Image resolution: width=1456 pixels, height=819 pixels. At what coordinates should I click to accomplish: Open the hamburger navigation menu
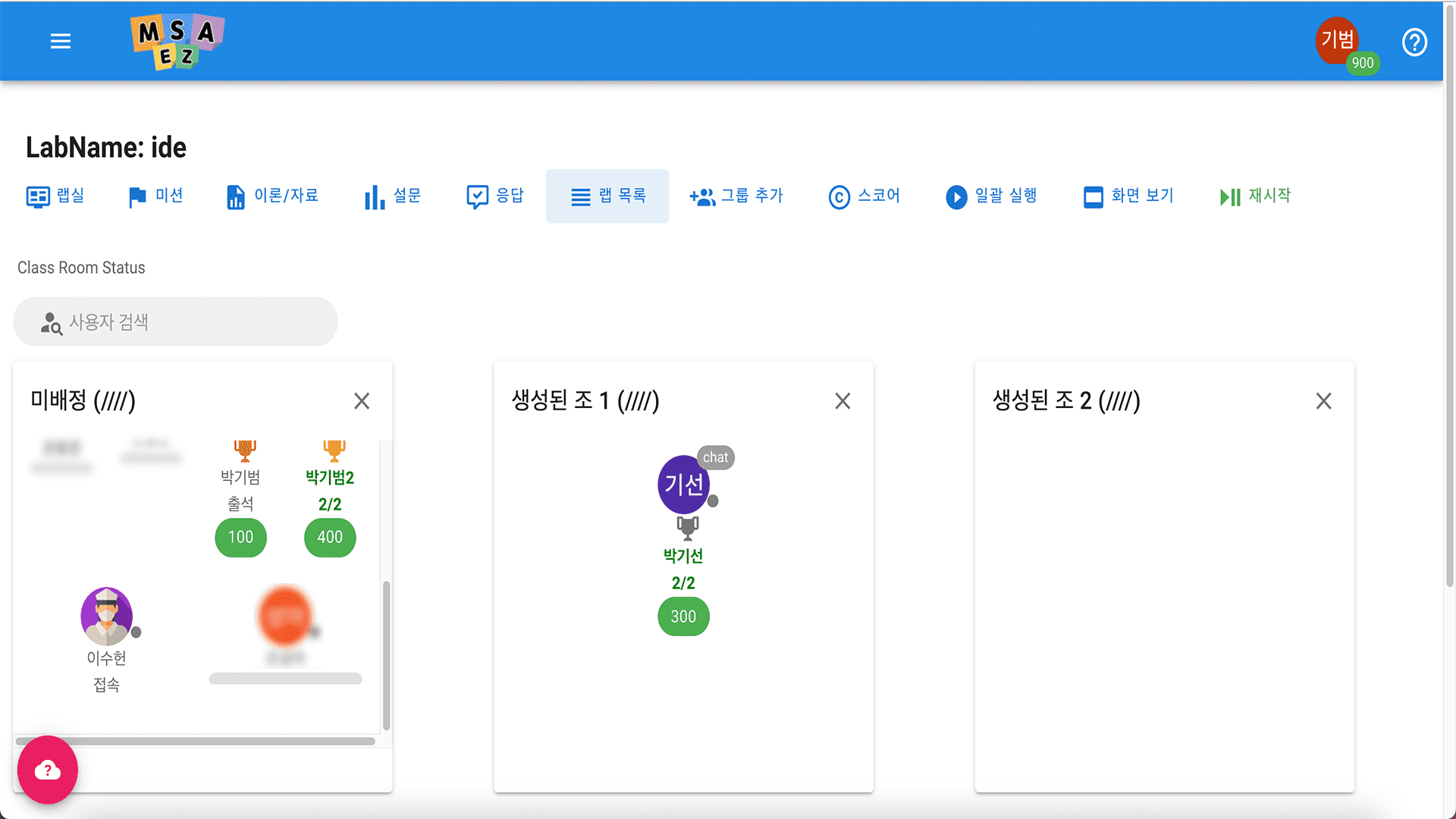[61, 41]
